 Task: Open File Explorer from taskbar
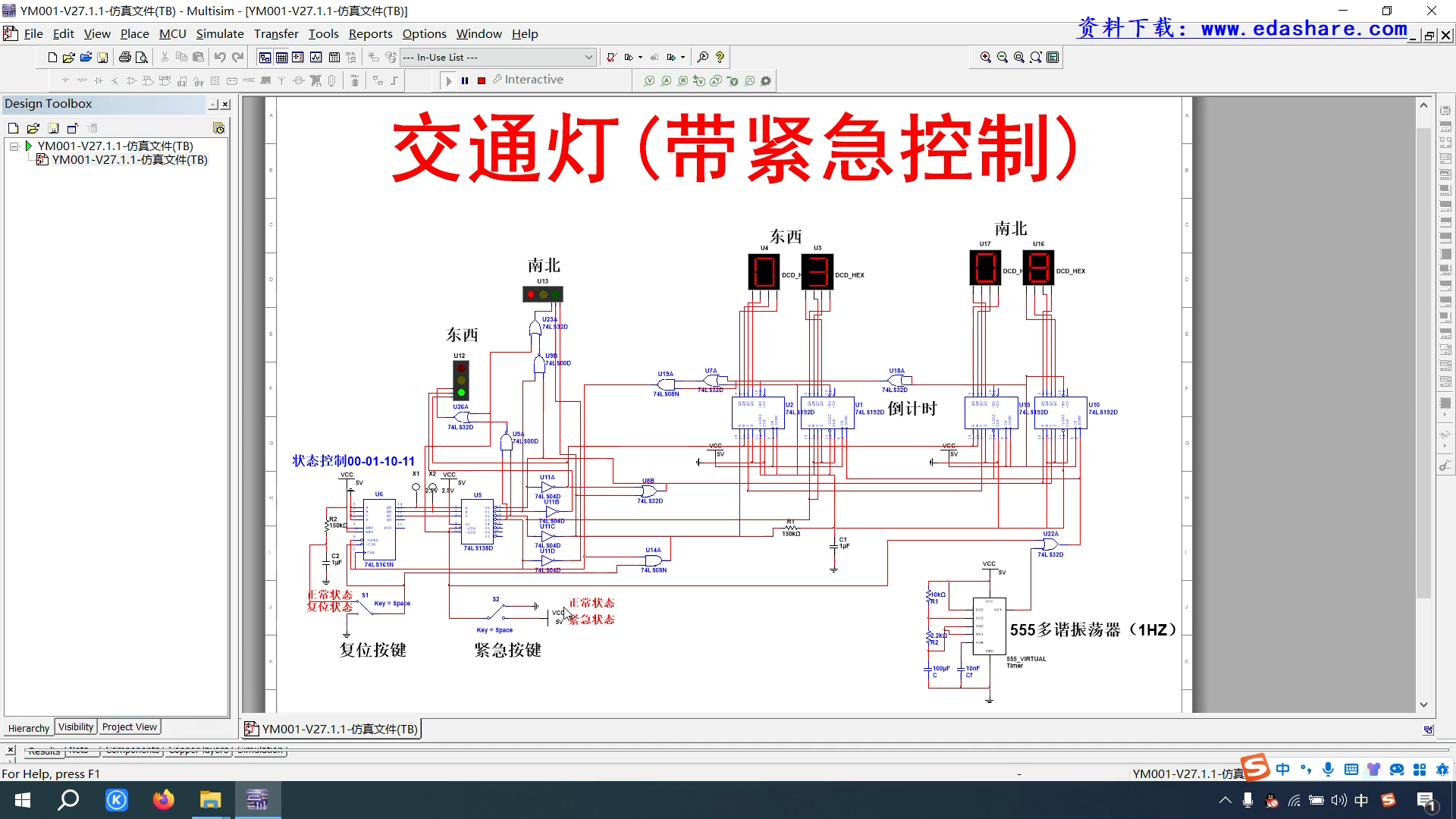(x=210, y=800)
